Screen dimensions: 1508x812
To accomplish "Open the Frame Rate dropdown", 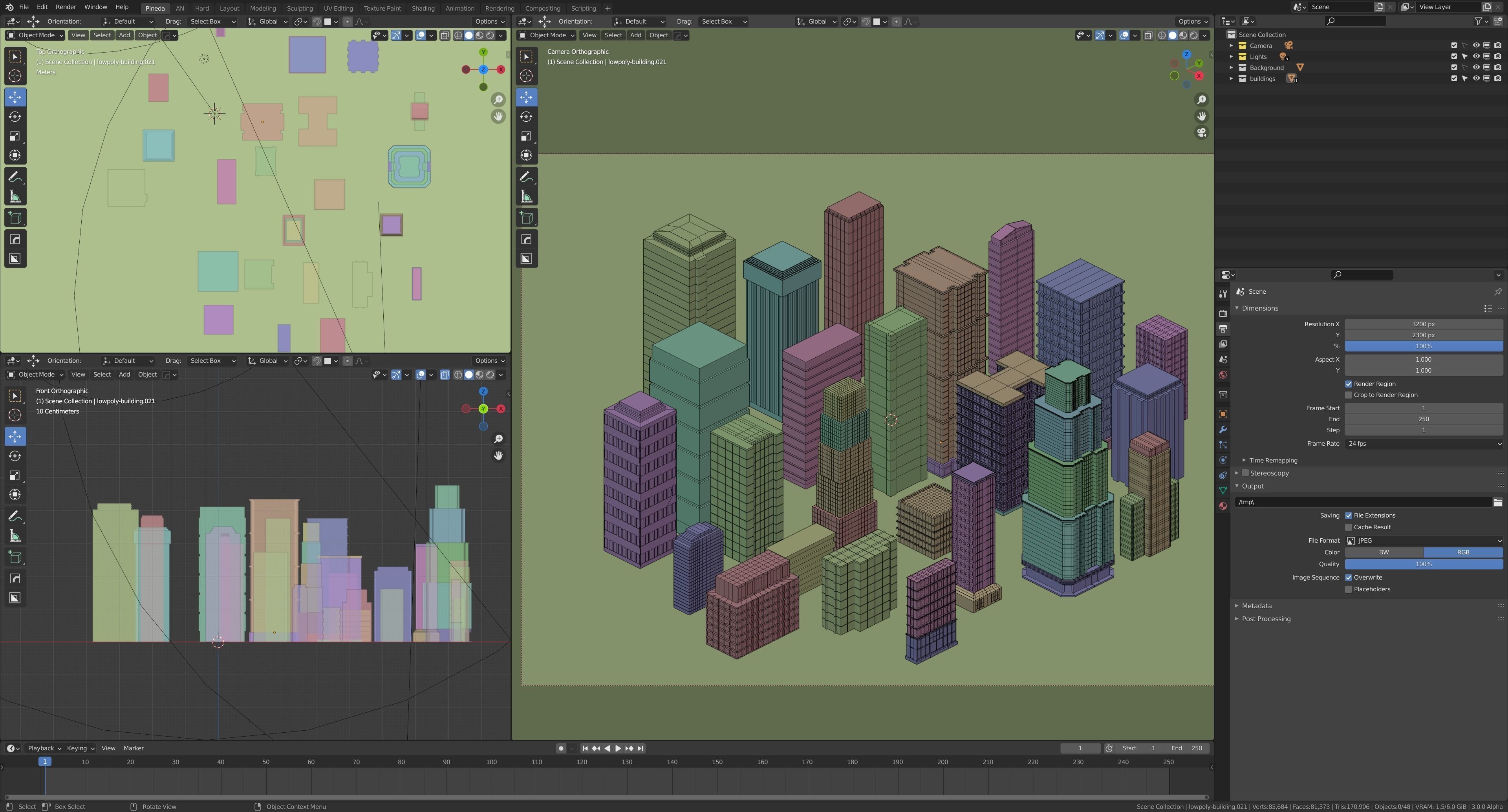I will (x=1424, y=444).
